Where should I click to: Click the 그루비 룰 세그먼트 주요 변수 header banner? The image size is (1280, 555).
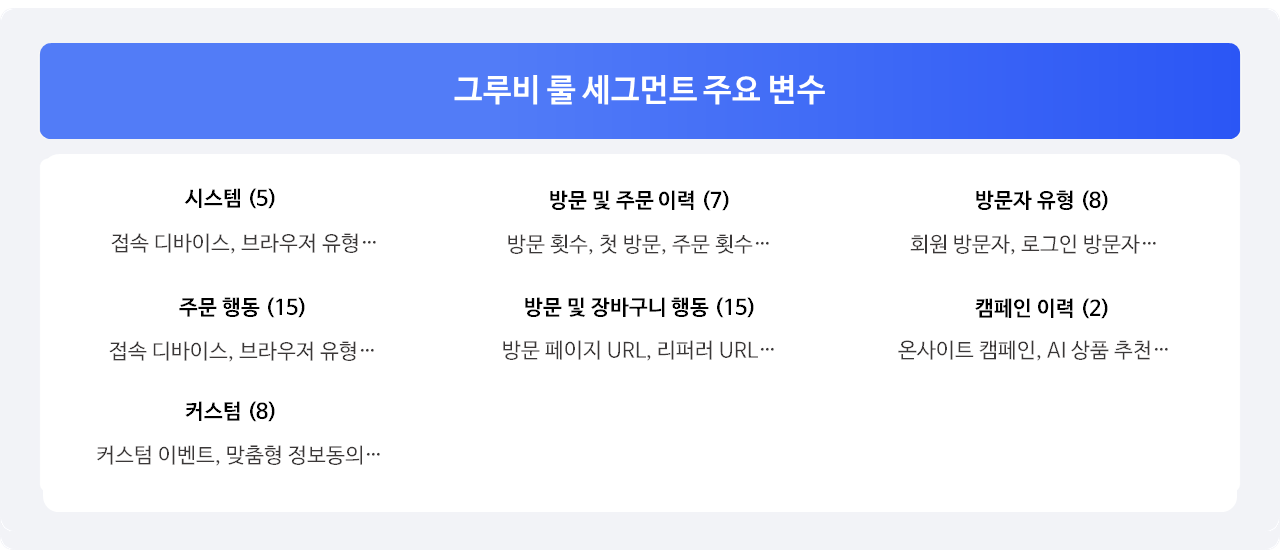[x=640, y=91]
